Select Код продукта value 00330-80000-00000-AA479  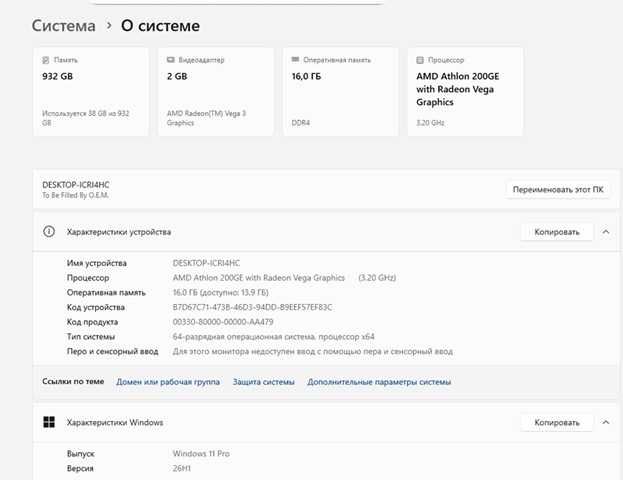coord(223,322)
